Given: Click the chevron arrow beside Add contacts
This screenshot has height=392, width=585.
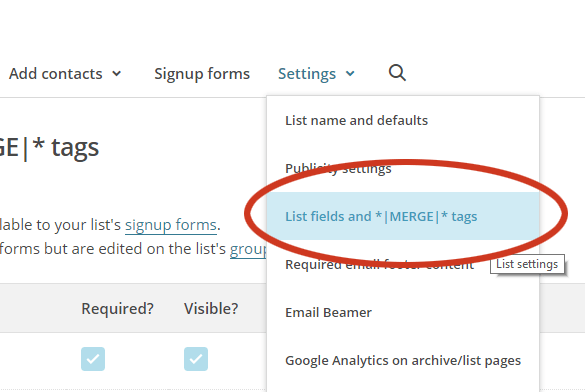Looking at the screenshot, I should point(117,73).
